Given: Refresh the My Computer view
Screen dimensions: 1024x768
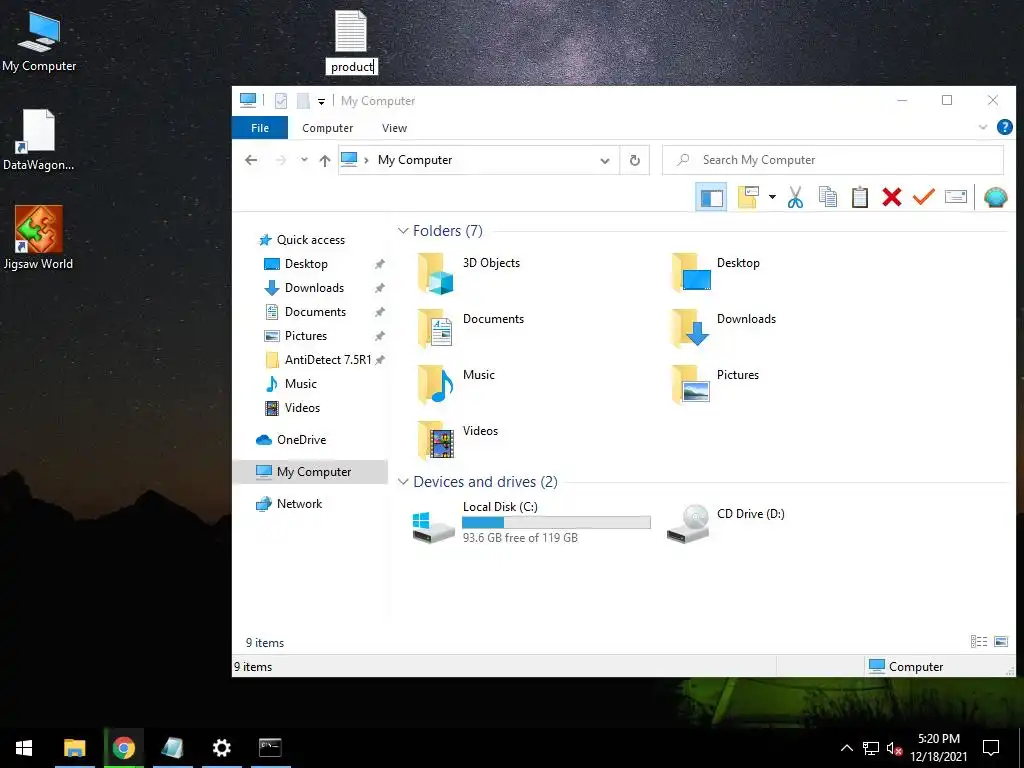Looking at the screenshot, I should pyautogui.click(x=634, y=161).
